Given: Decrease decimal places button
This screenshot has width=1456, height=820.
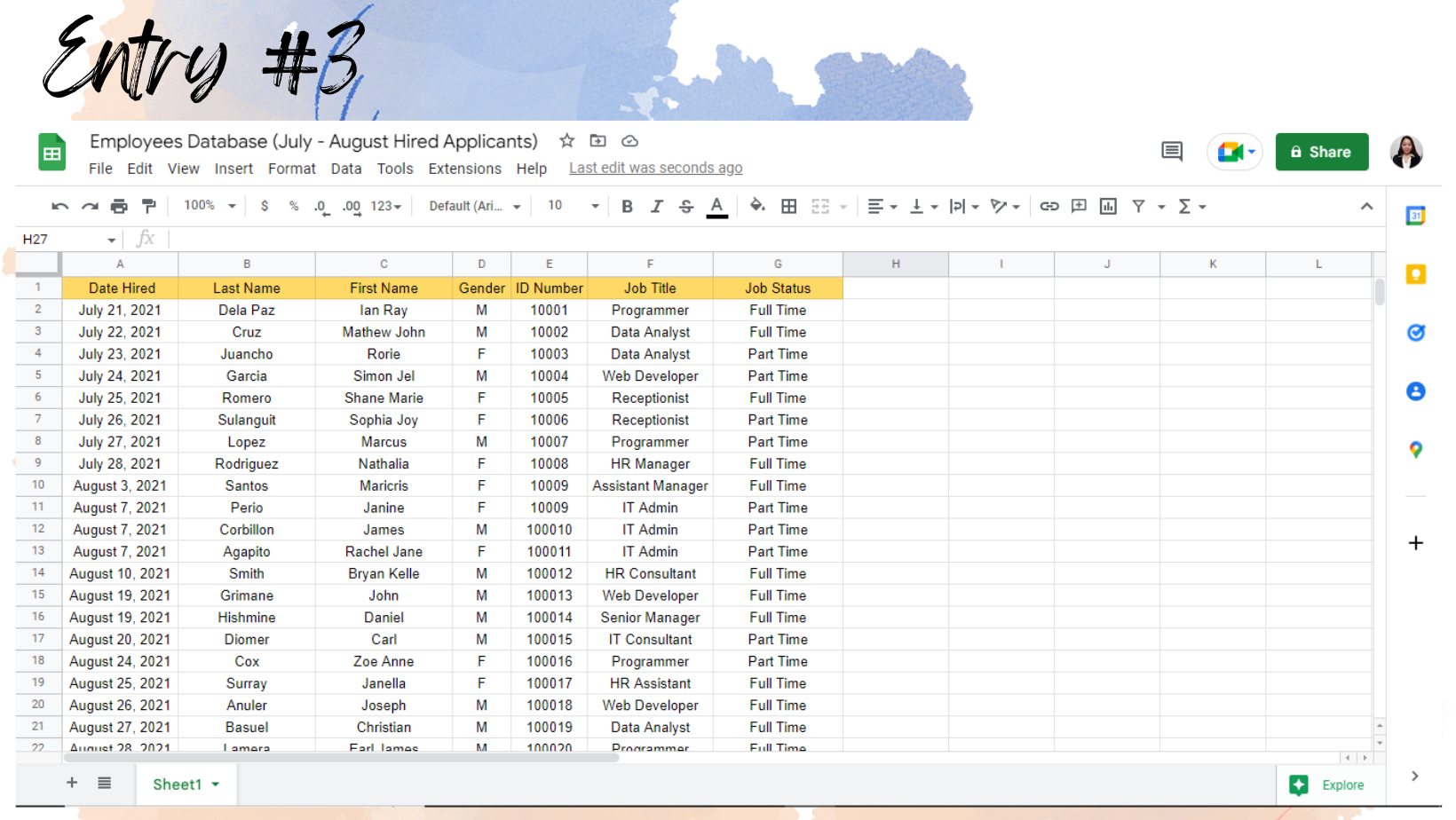Looking at the screenshot, I should pyautogui.click(x=321, y=207).
